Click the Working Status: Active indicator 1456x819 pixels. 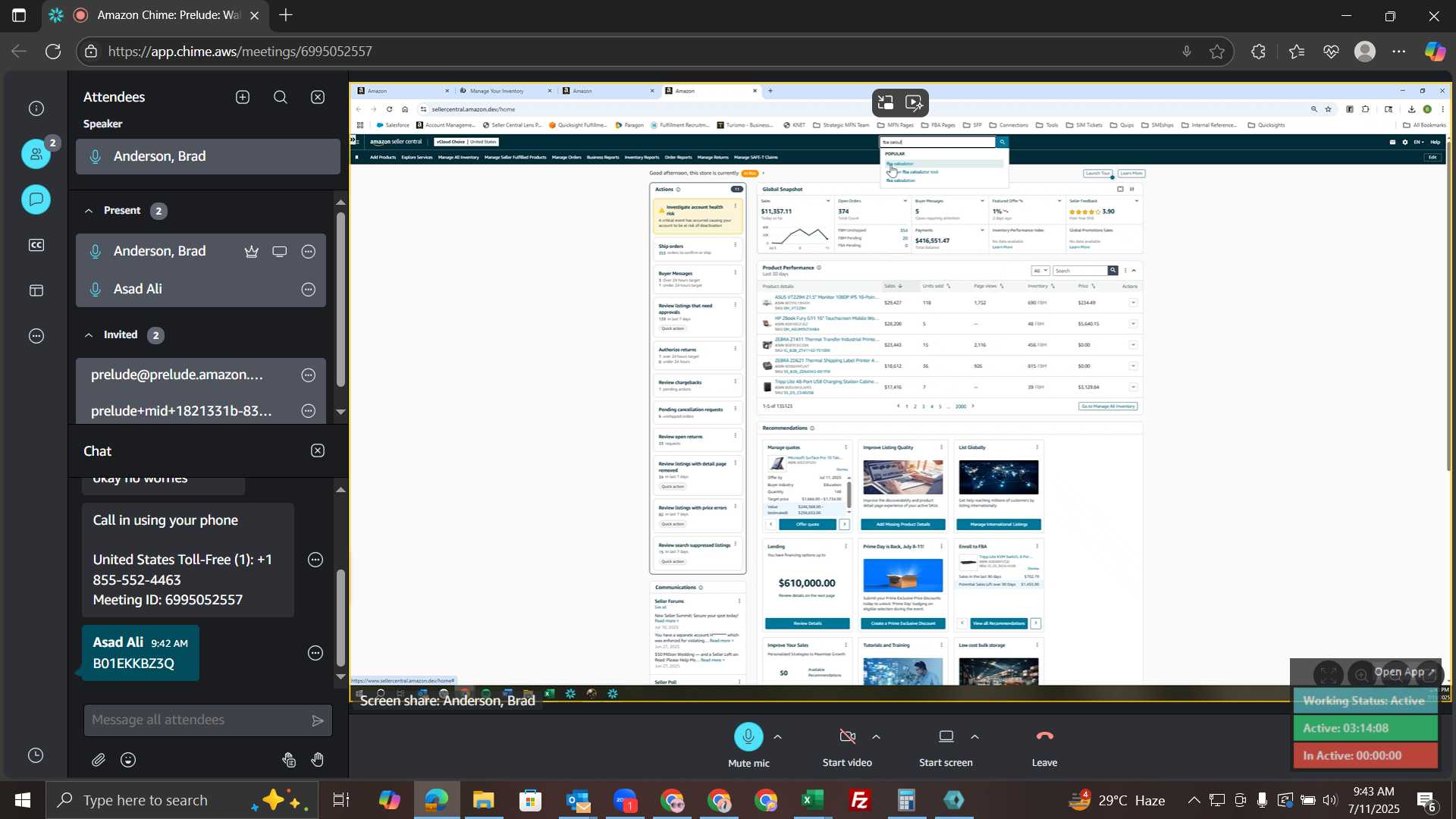[1364, 701]
